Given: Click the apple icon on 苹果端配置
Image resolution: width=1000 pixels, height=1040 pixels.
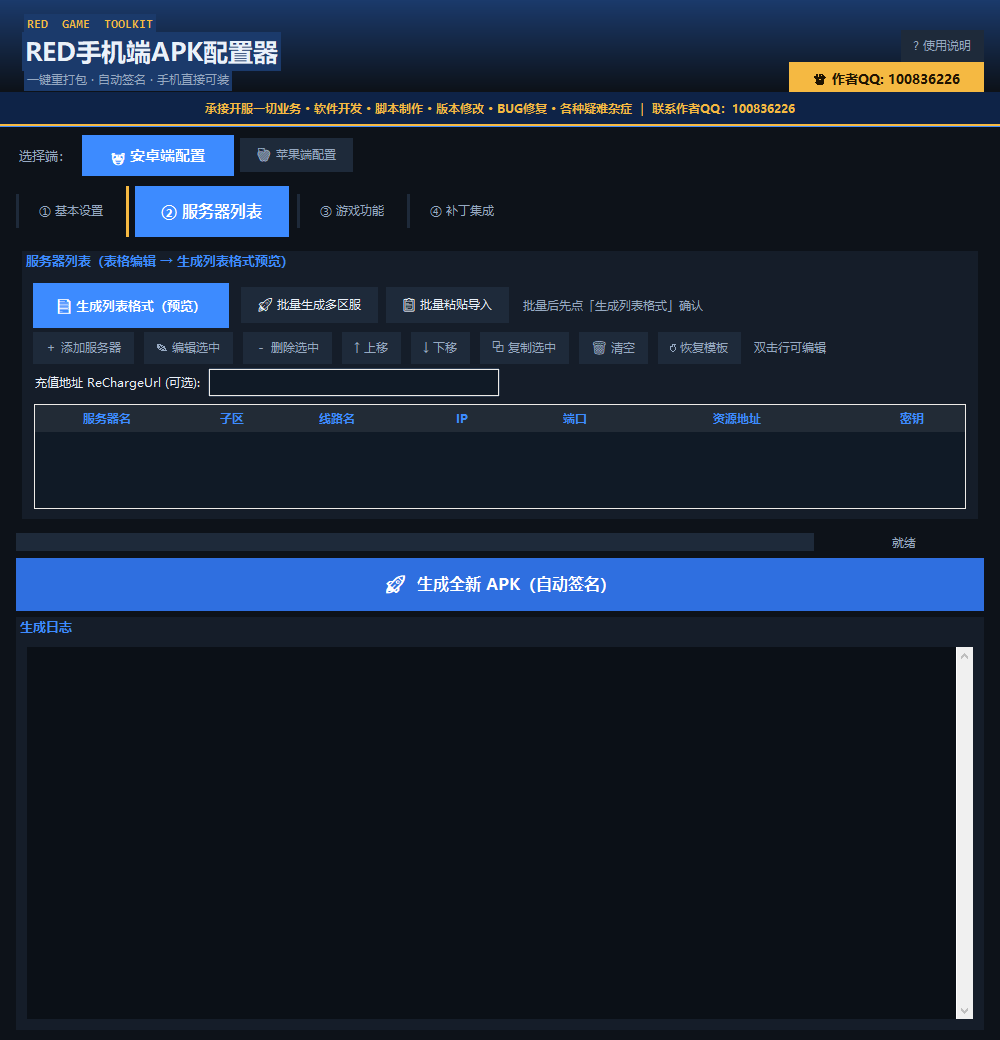Looking at the screenshot, I should 264,155.
